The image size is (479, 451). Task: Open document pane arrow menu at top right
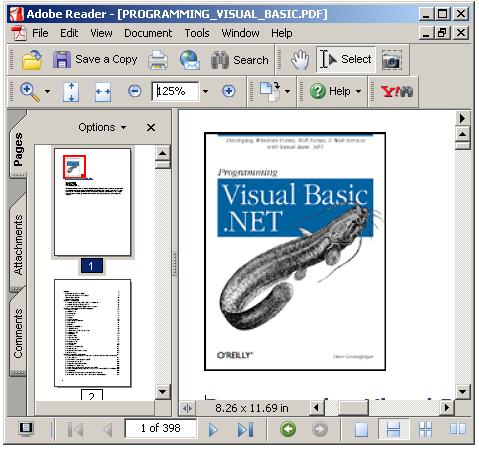point(462,118)
